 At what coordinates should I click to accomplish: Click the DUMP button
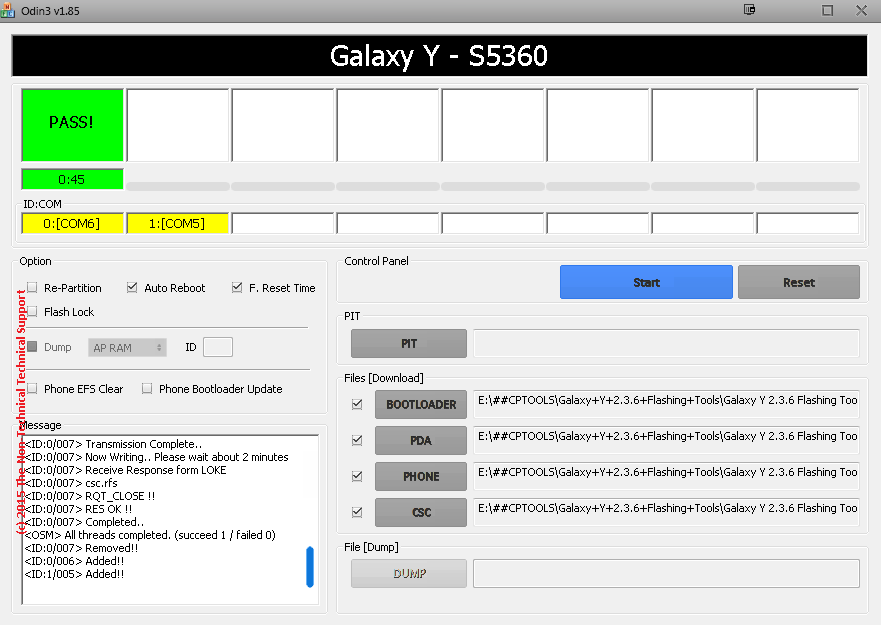click(409, 573)
